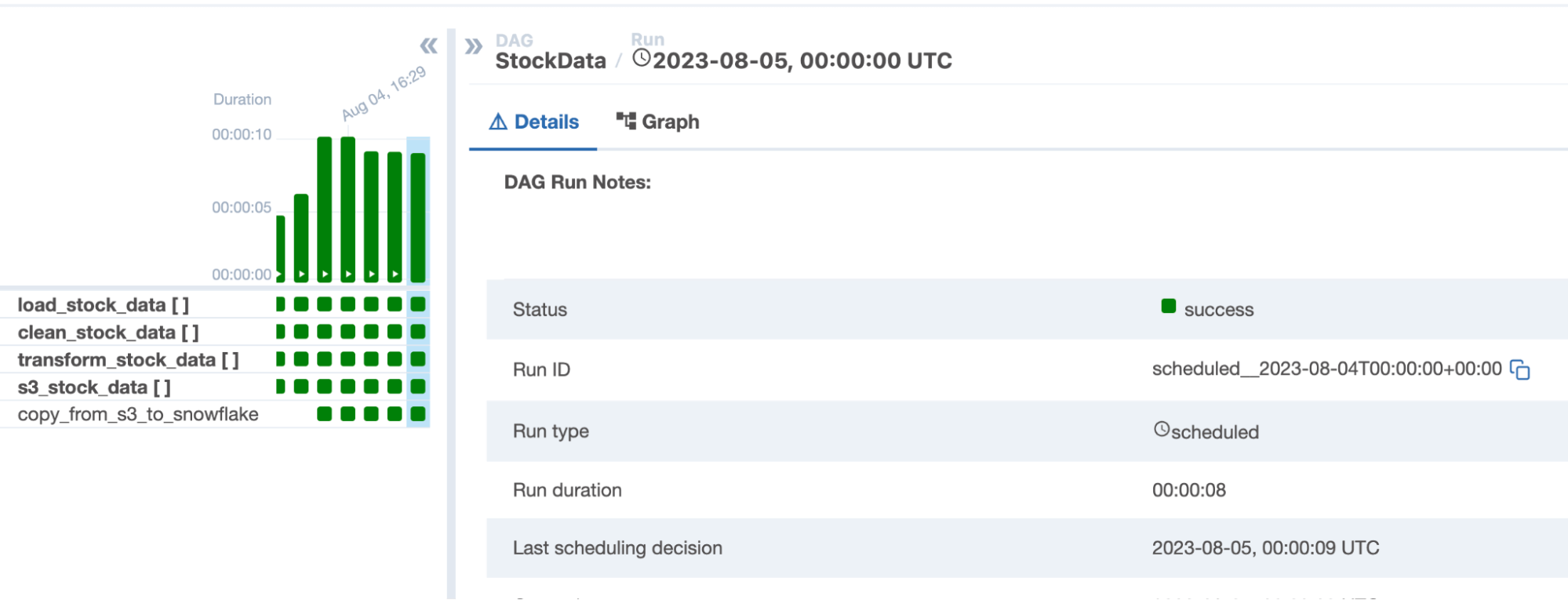Copy the Run ID to clipboard
Screen dimensions: 1568x600
coord(1519,370)
